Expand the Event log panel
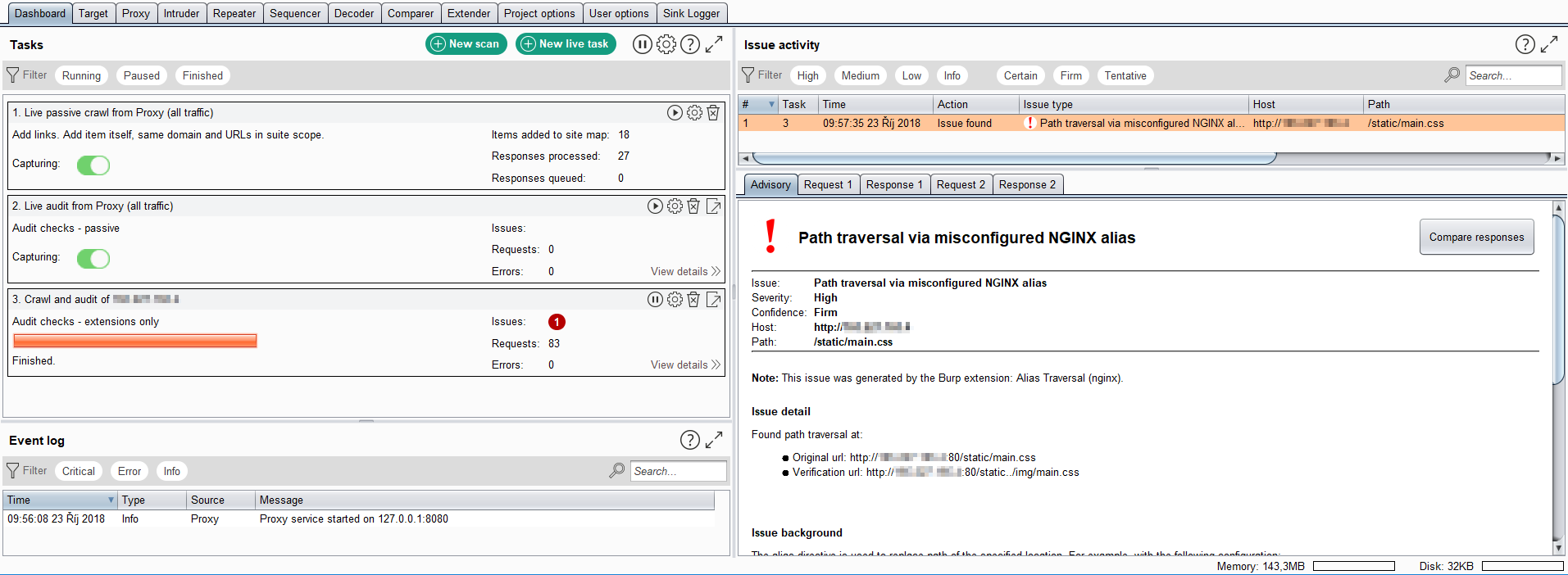Image resolution: width=1568 pixels, height=575 pixels. click(714, 440)
